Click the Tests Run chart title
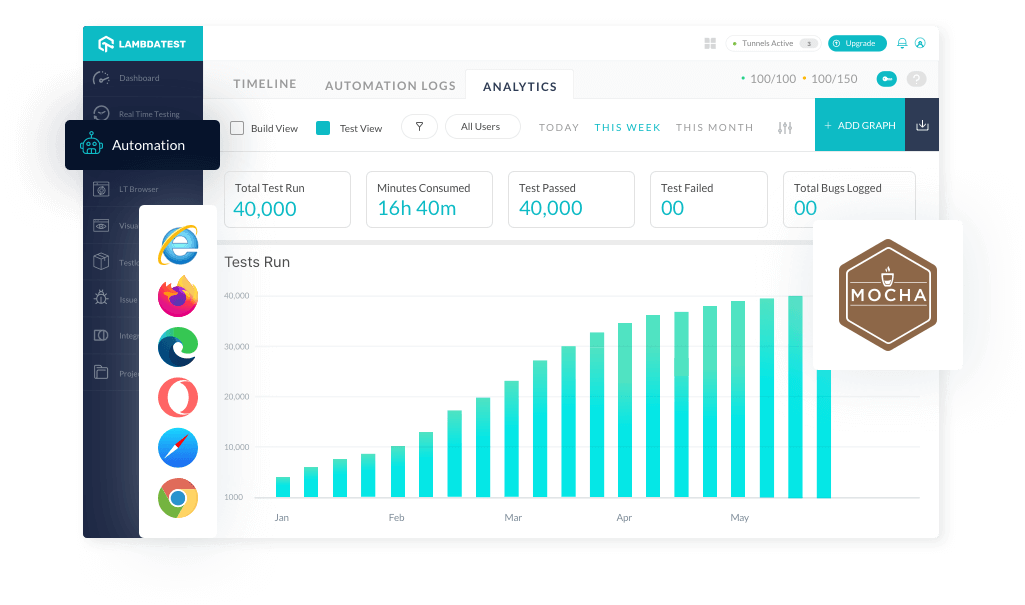1025x605 pixels. pyautogui.click(x=257, y=262)
